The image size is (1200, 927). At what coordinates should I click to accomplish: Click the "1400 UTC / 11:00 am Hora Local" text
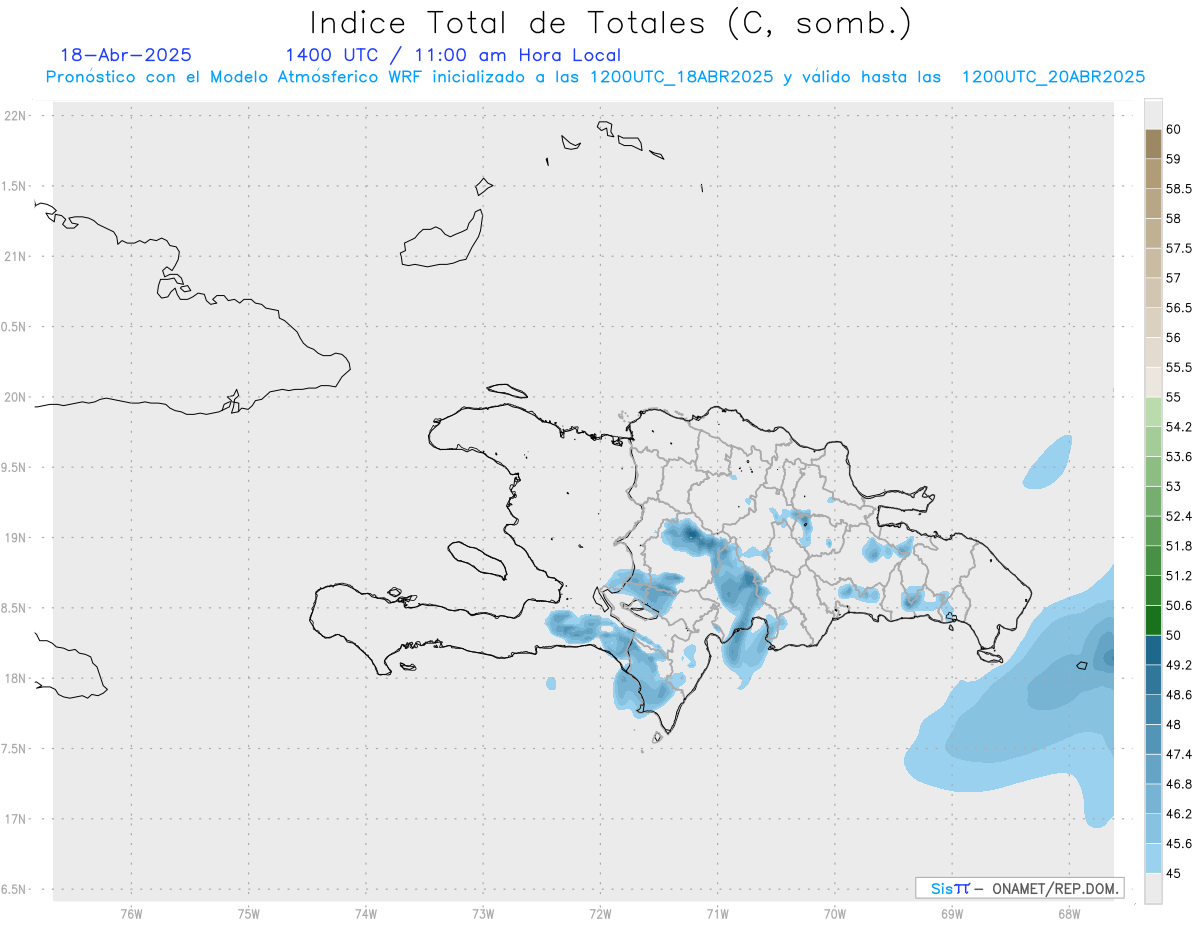[453, 56]
